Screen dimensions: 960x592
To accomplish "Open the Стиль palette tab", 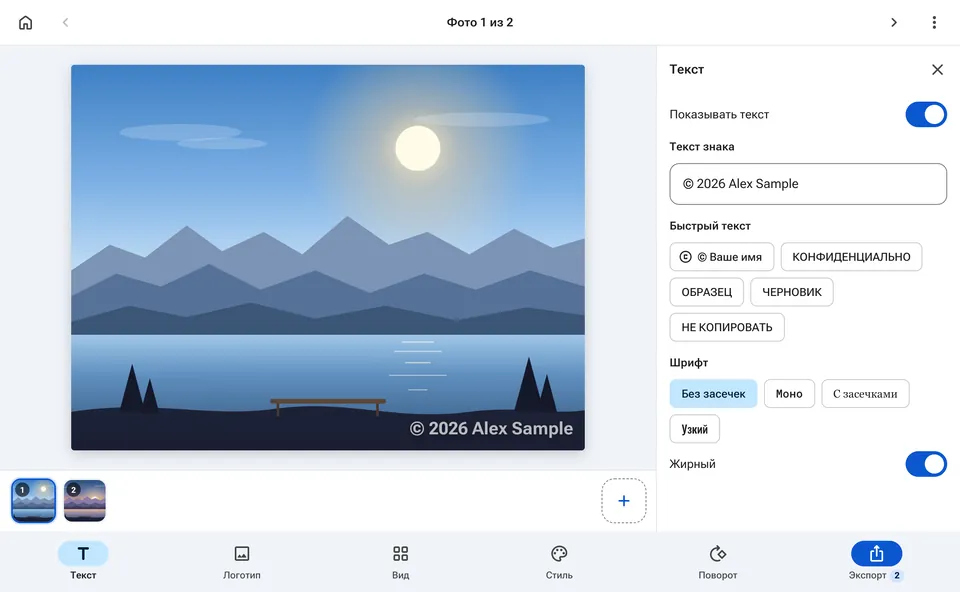I will (559, 562).
